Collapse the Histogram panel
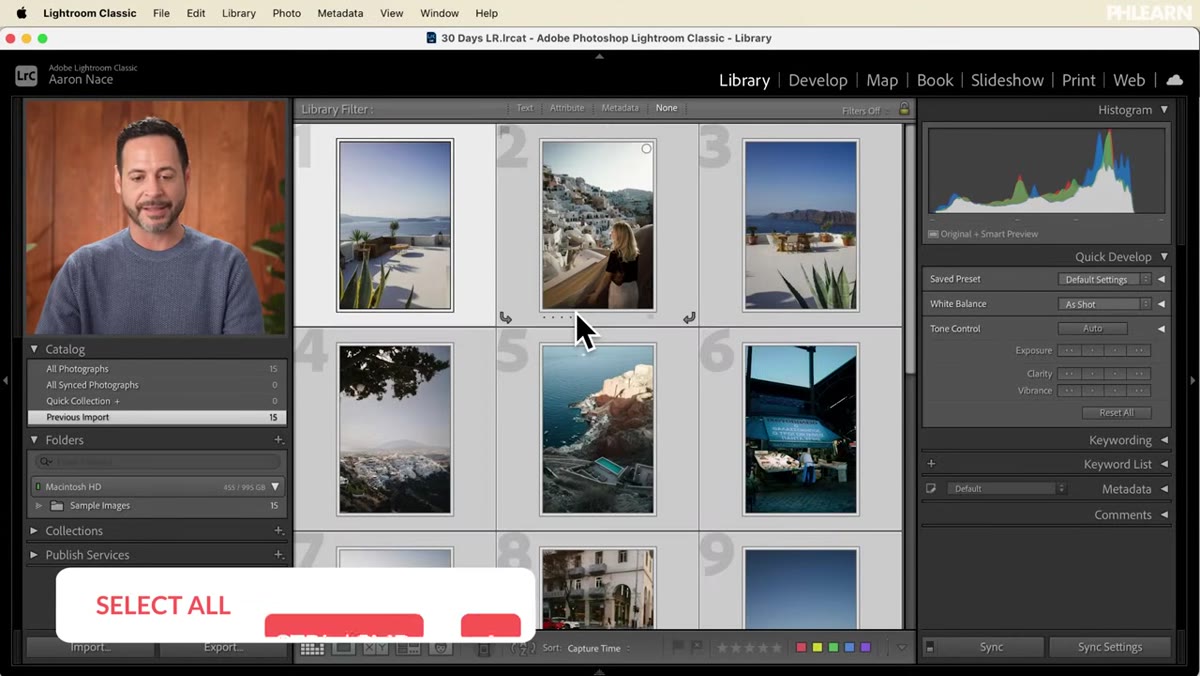 (1164, 110)
